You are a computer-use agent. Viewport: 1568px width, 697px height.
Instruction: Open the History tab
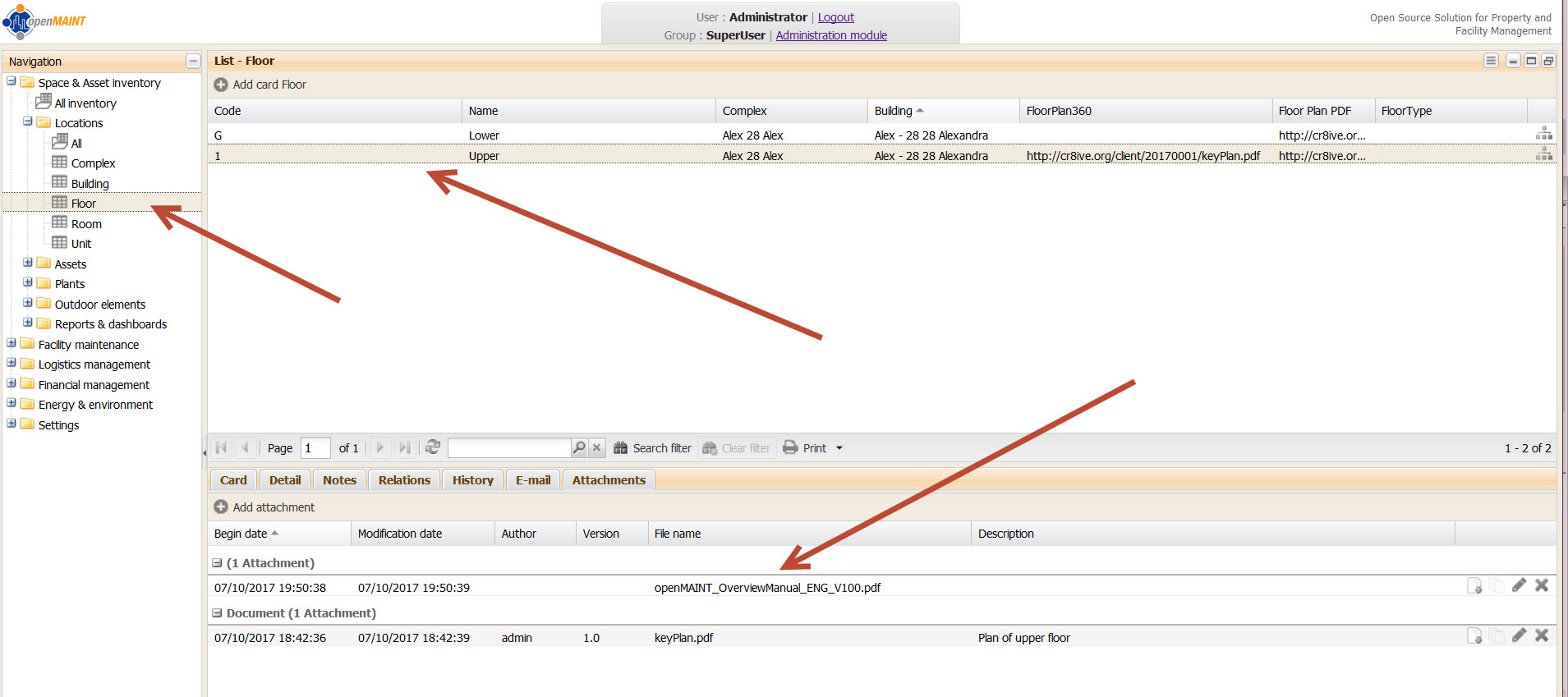(x=472, y=480)
